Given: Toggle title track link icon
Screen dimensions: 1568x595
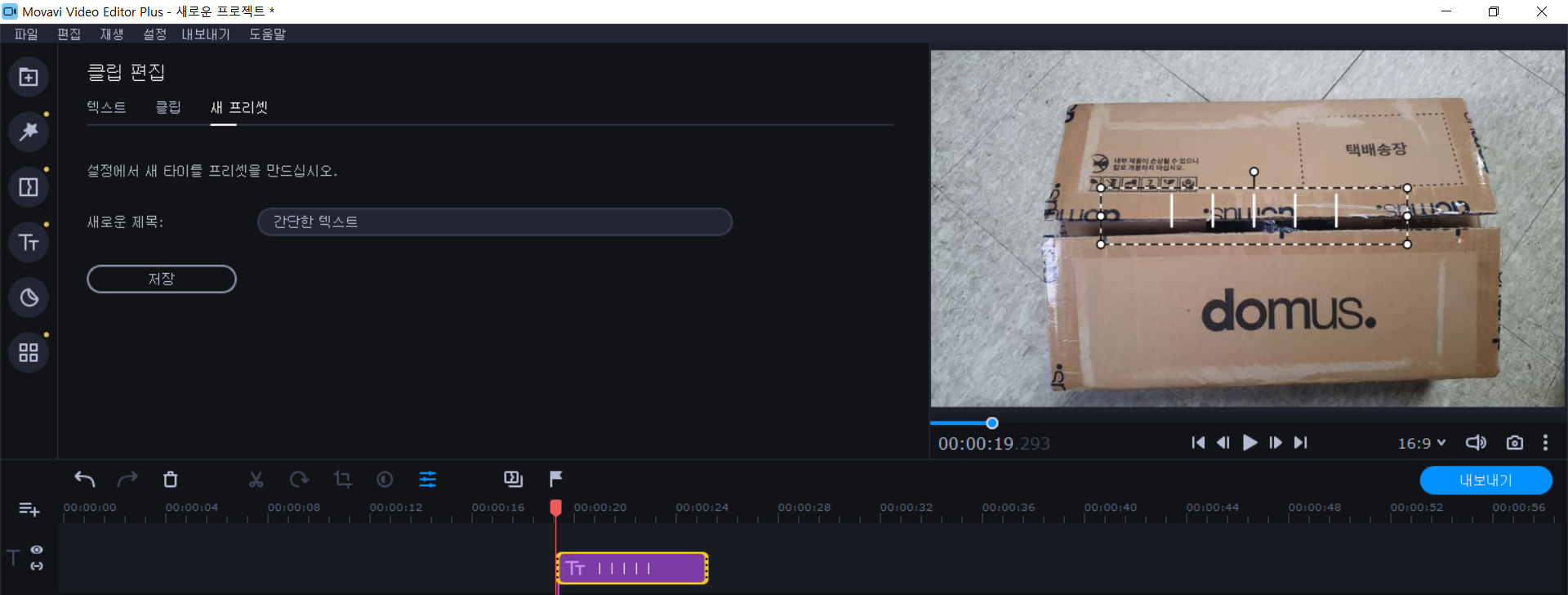Looking at the screenshot, I should pos(37,566).
